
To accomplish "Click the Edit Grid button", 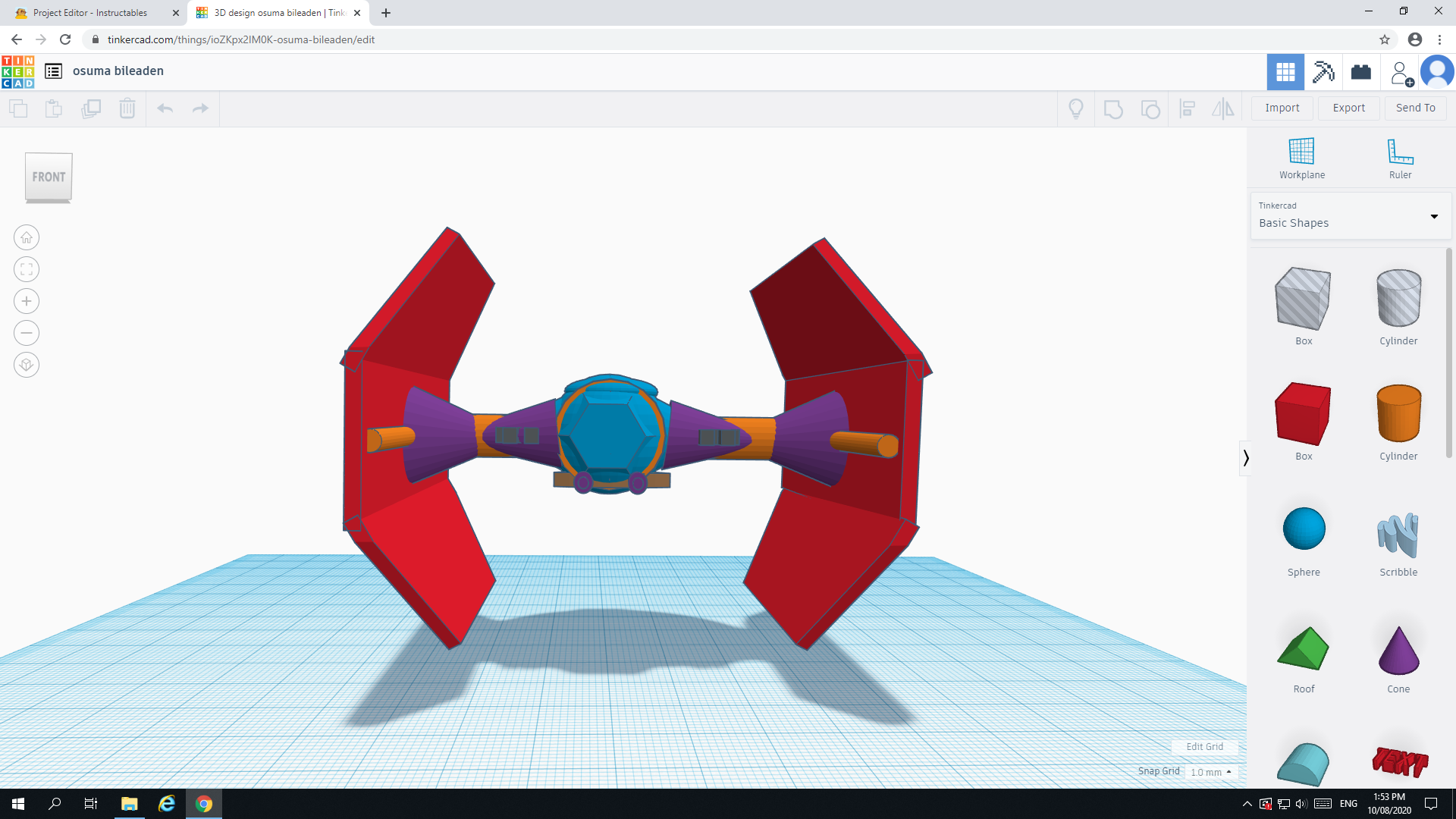I will point(1204,747).
